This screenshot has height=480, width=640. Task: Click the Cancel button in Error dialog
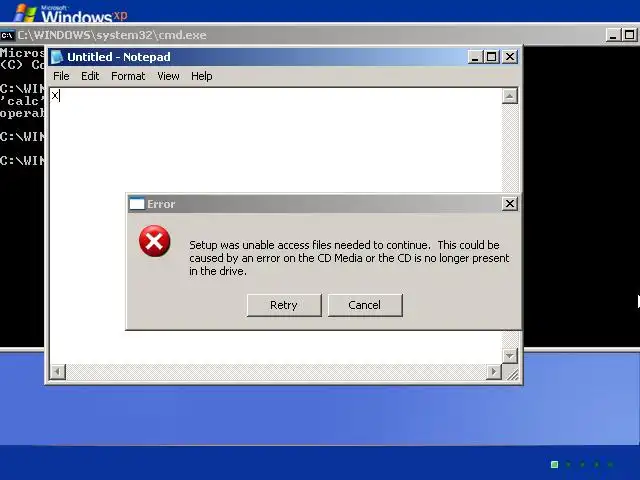[x=365, y=305]
